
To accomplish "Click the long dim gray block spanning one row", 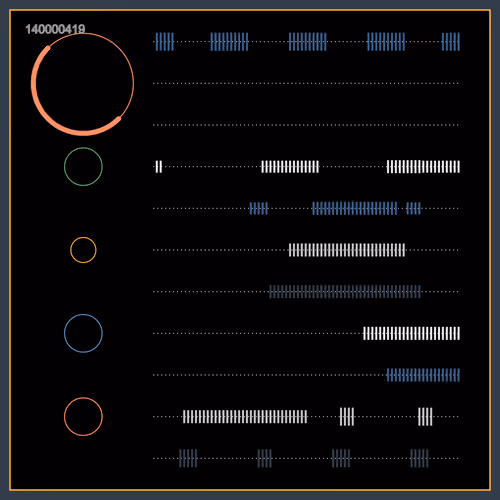I will (345, 292).
